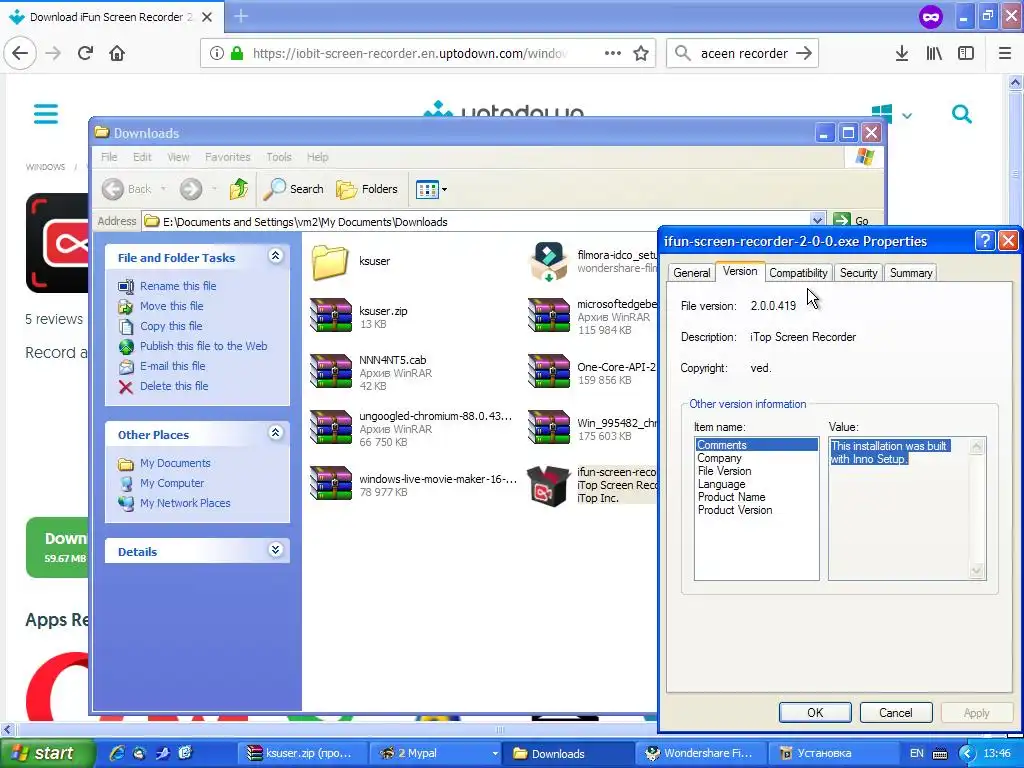Show browser downloads arrow icon

pos(901,54)
